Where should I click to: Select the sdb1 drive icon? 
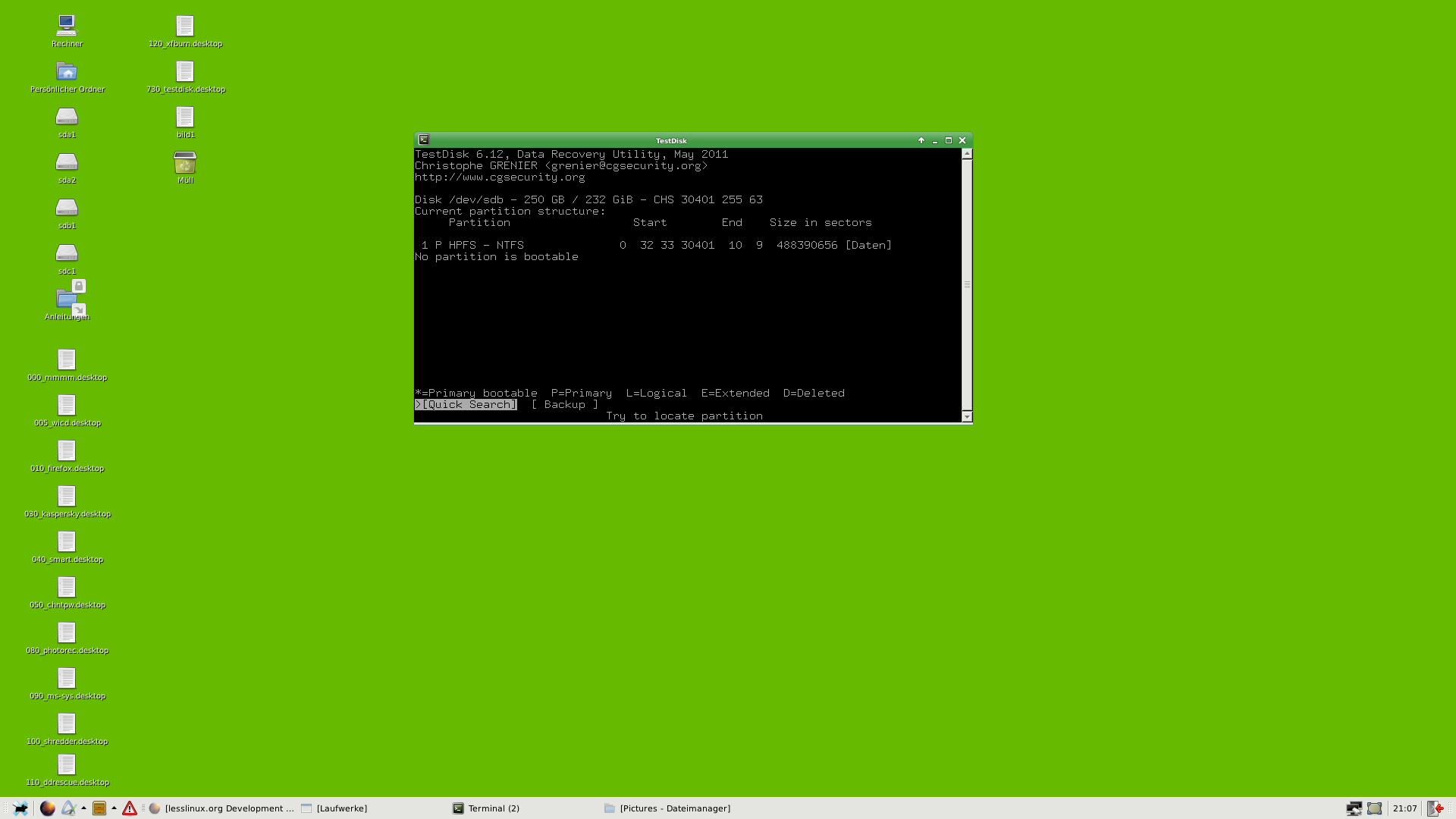(x=67, y=208)
